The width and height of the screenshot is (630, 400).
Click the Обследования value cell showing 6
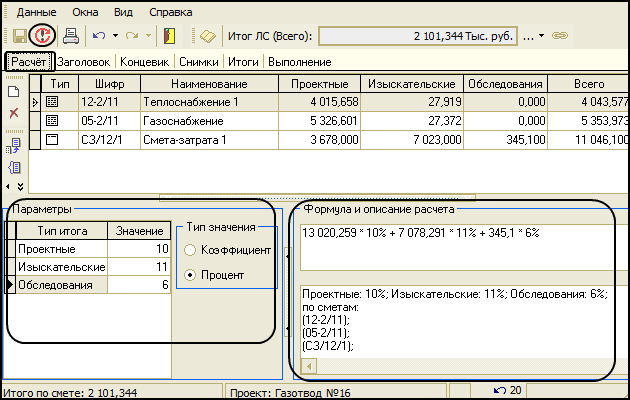pos(138,285)
